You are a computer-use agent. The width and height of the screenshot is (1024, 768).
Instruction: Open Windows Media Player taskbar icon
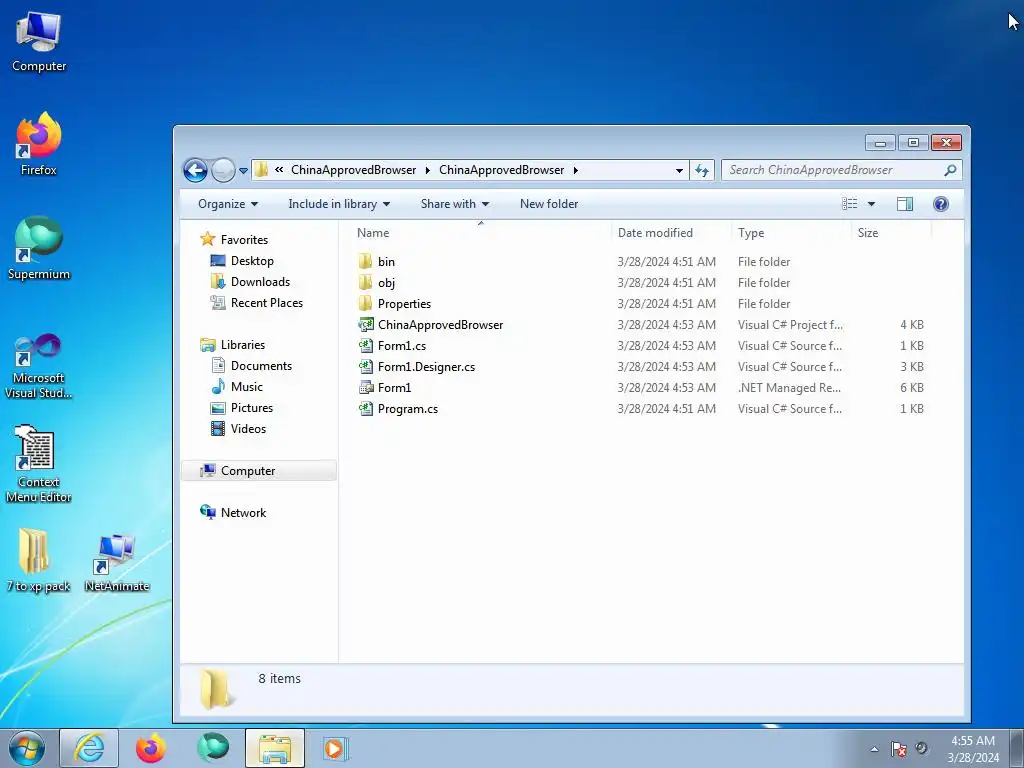pos(335,748)
